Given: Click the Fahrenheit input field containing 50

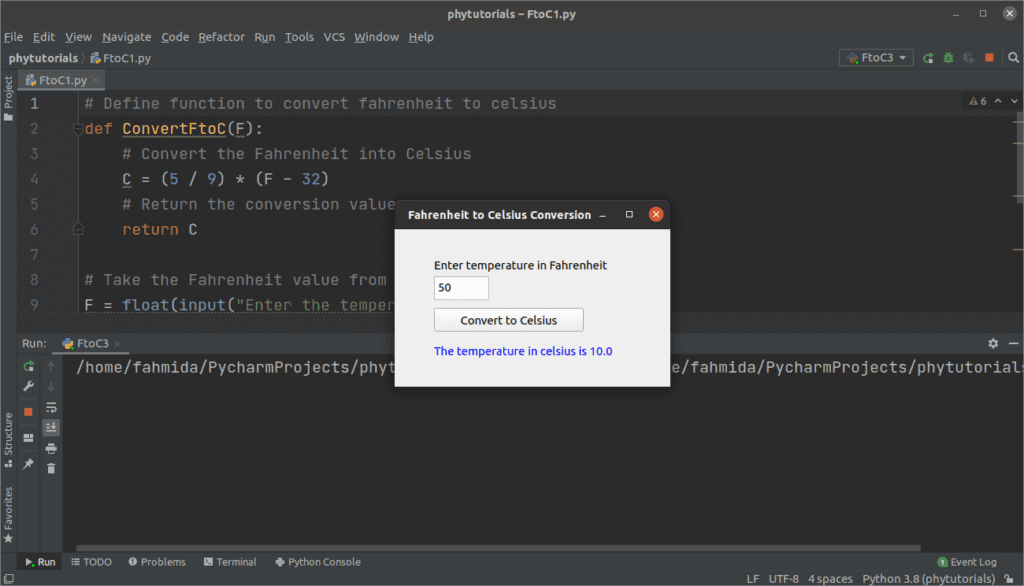Looking at the screenshot, I should pyautogui.click(x=460, y=288).
